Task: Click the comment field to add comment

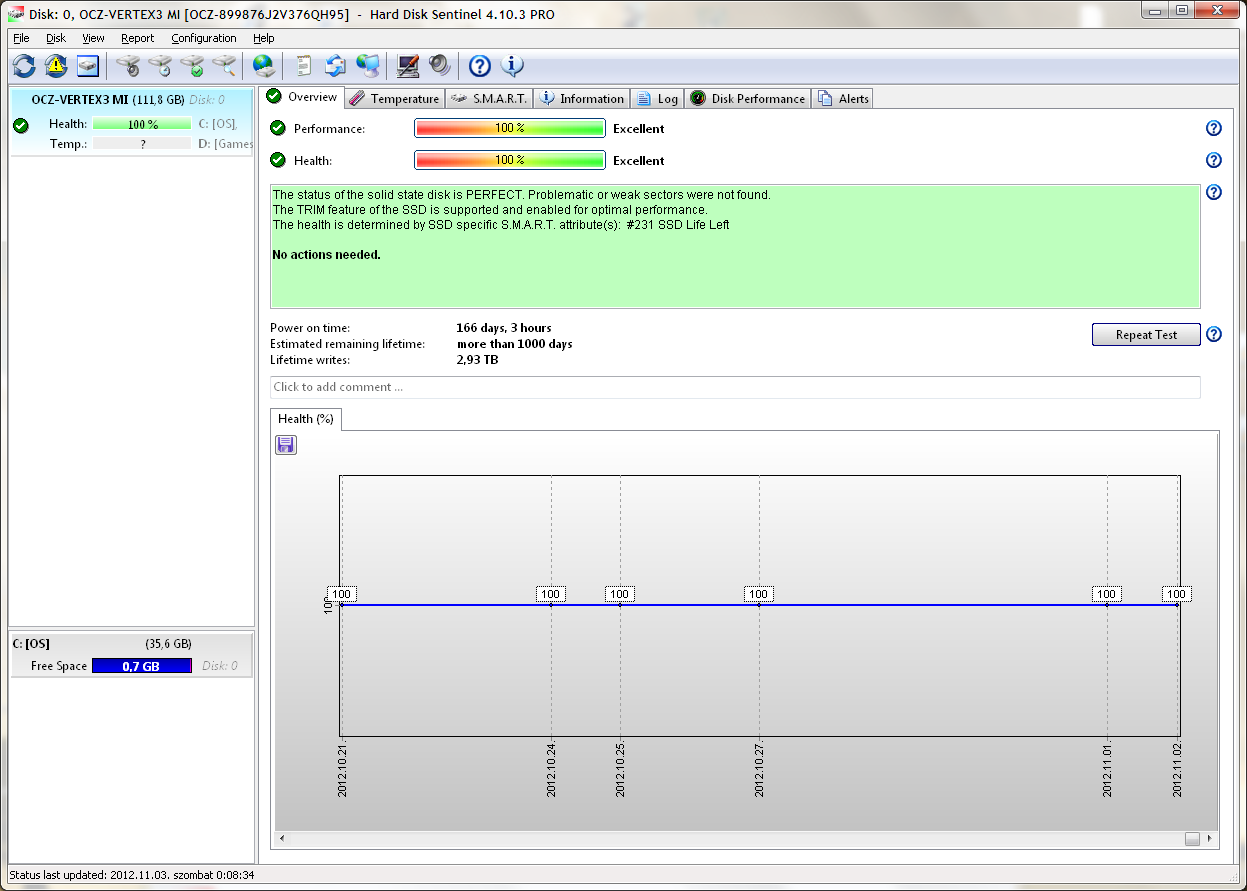Action: tap(735, 387)
